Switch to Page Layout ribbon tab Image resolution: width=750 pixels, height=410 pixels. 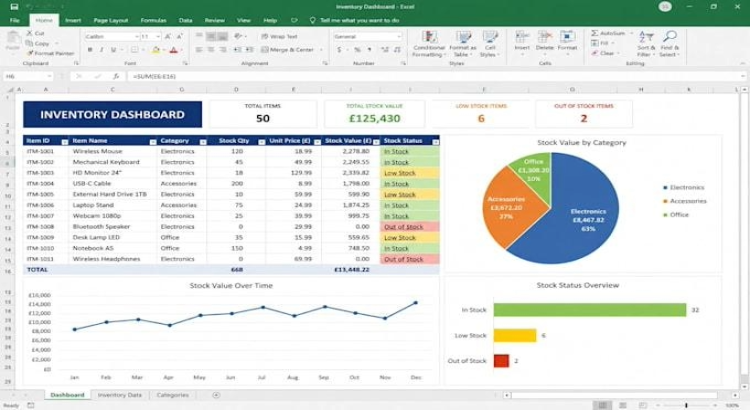[111, 21]
